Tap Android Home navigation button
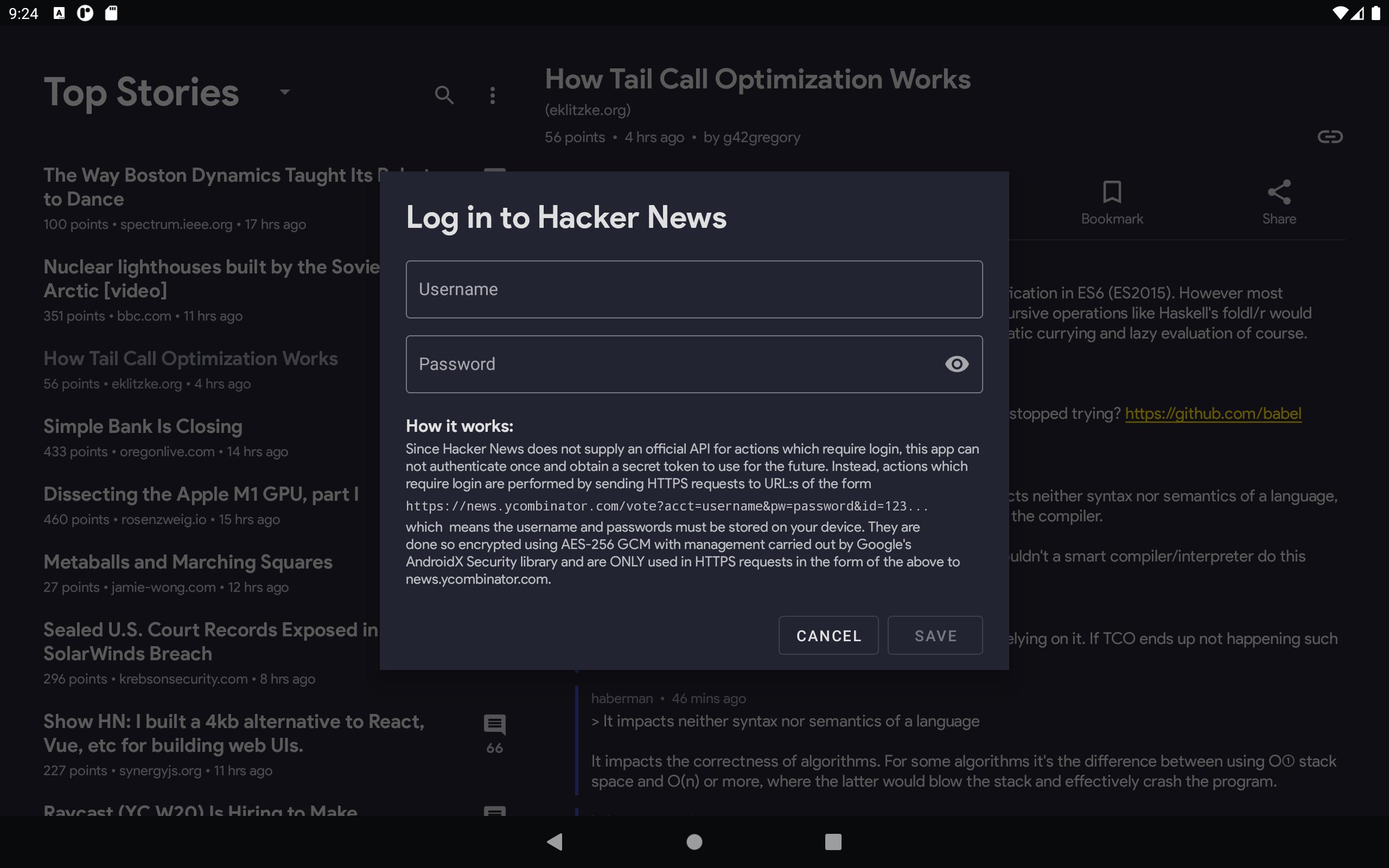1389x868 pixels. pos(694,841)
